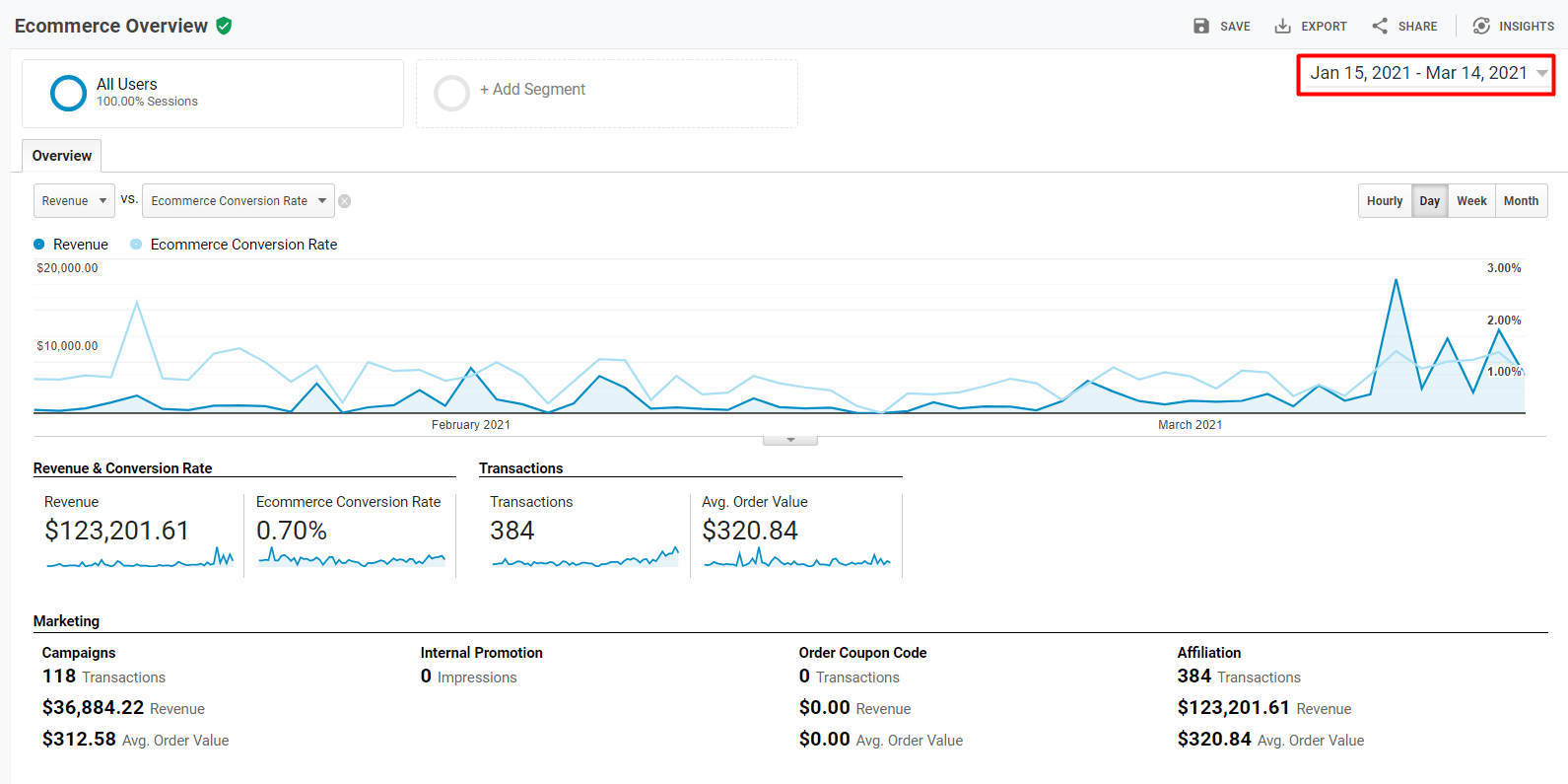This screenshot has width=1568, height=784.
Task: Open the Insights panel icon
Action: tap(1481, 26)
